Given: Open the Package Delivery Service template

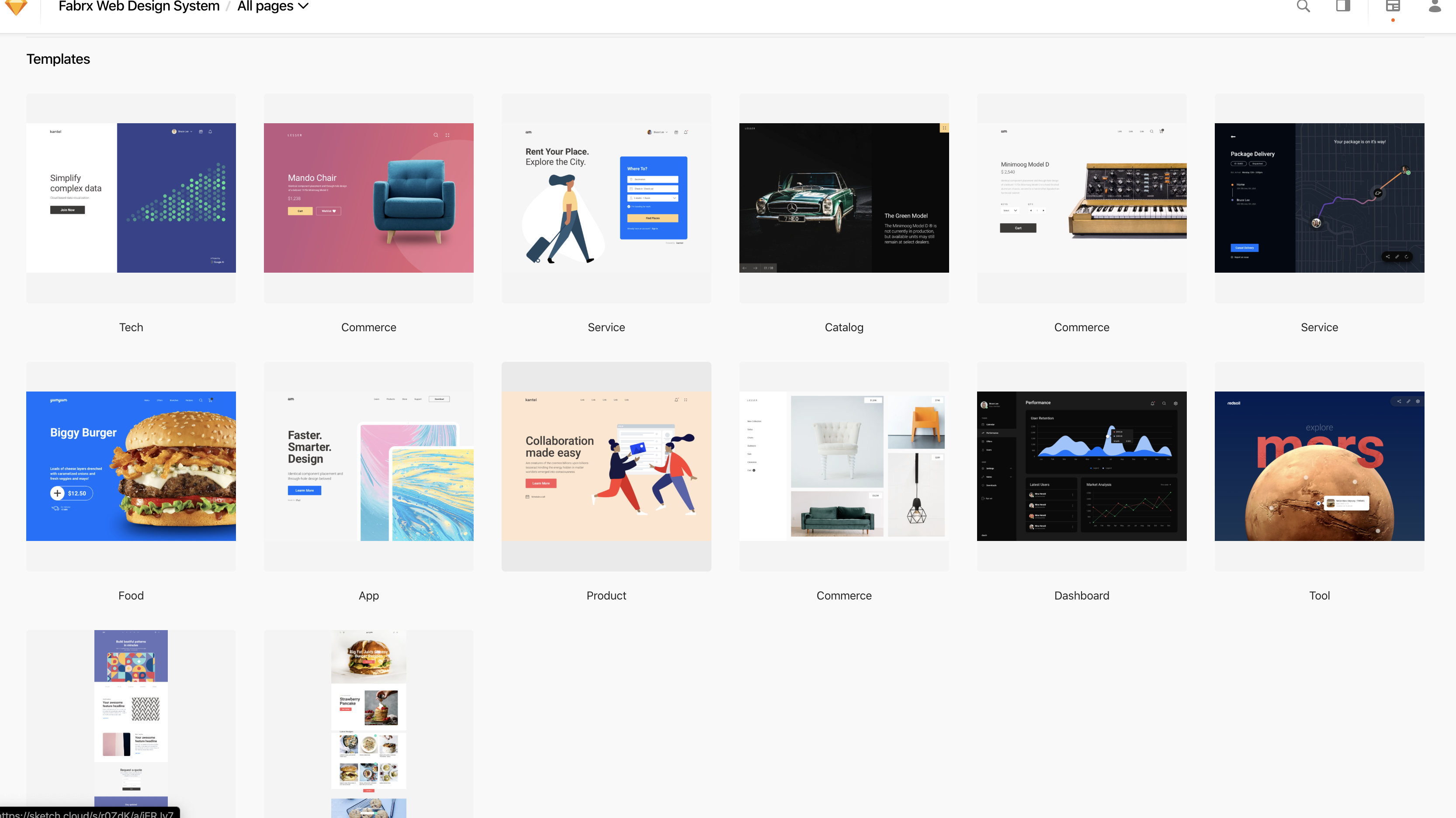Looking at the screenshot, I should click(1319, 198).
